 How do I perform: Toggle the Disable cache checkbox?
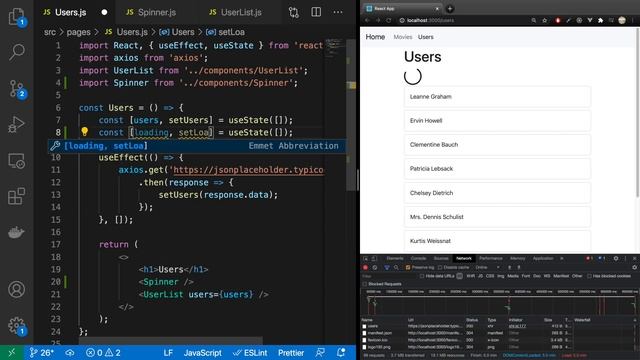tap(440, 267)
